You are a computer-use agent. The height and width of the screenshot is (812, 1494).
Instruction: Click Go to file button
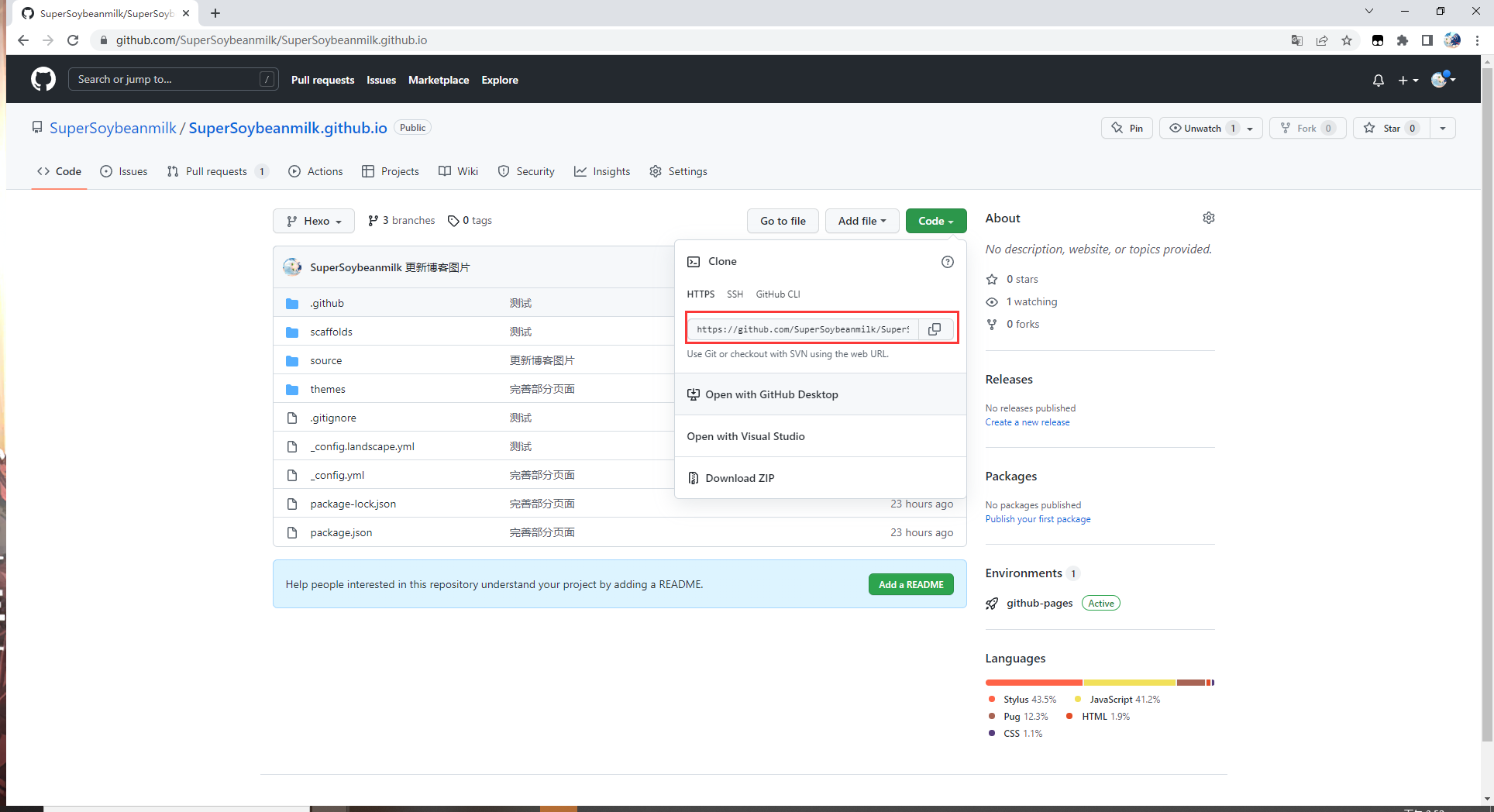click(x=783, y=221)
